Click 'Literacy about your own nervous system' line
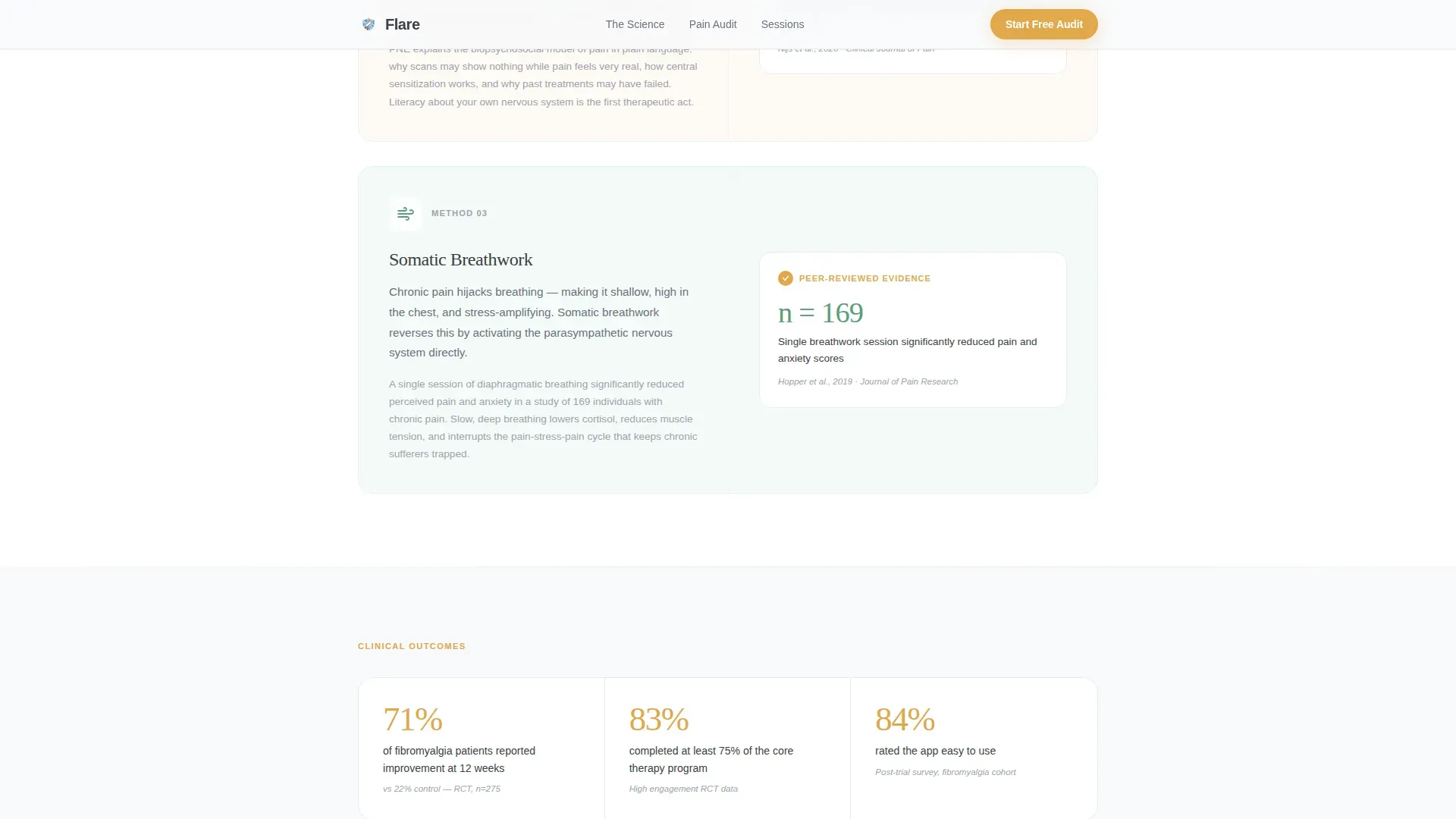 [x=541, y=102]
